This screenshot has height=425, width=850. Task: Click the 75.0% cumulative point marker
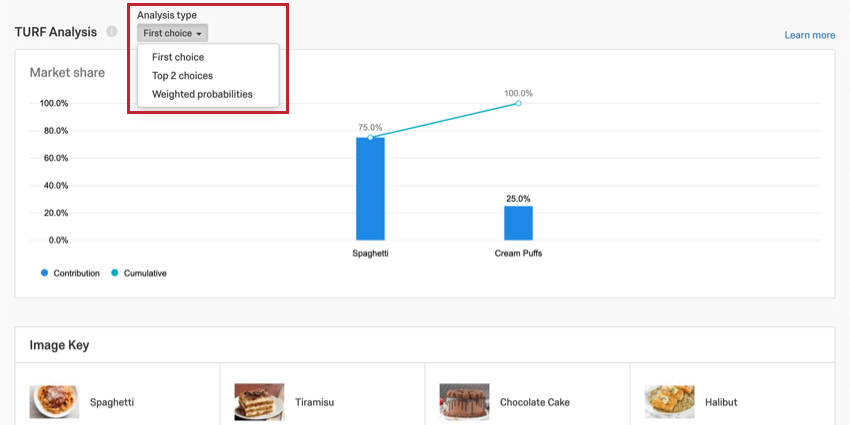pyautogui.click(x=370, y=137)
